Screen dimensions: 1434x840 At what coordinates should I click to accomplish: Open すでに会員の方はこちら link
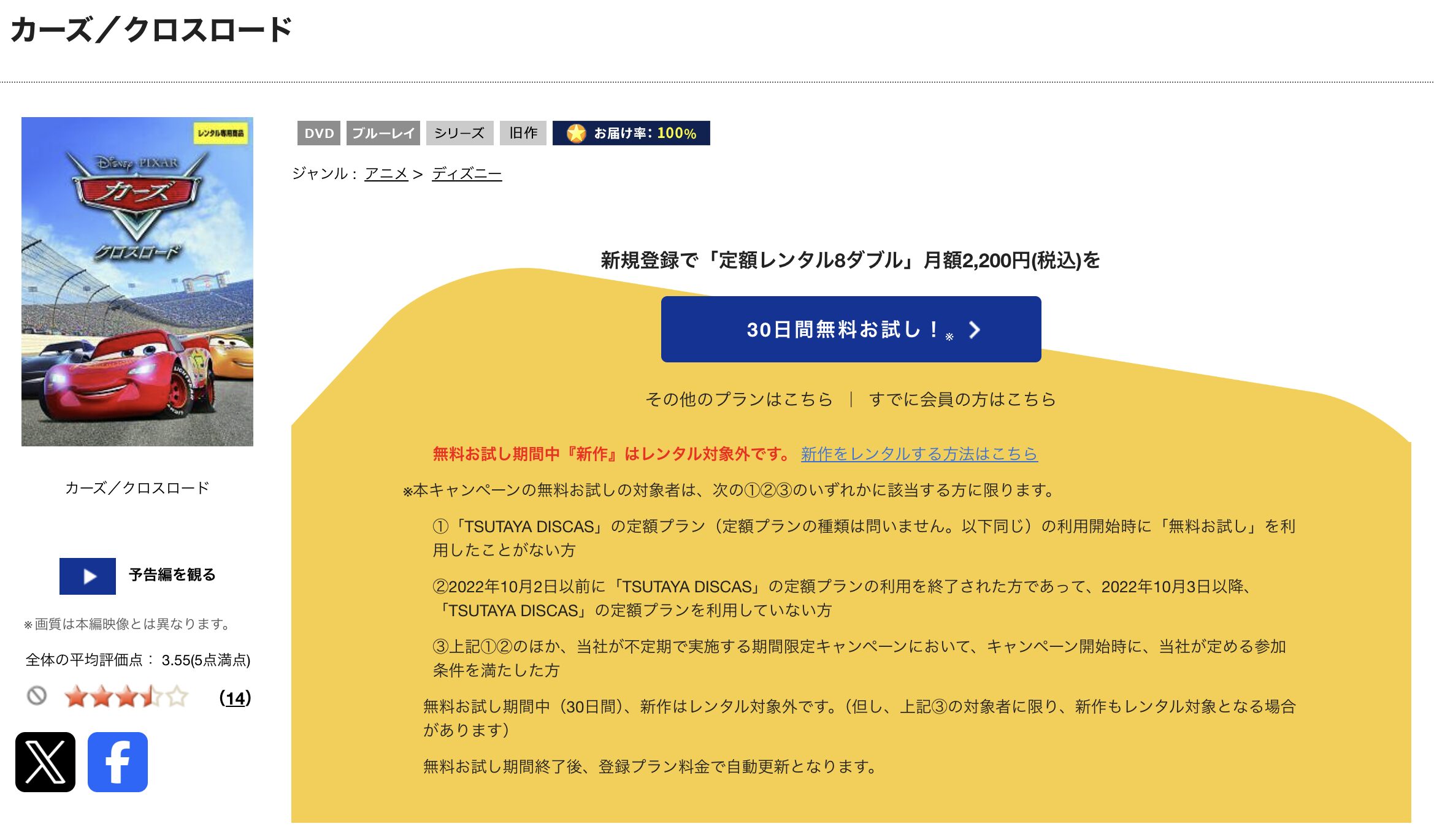(963, 399)
